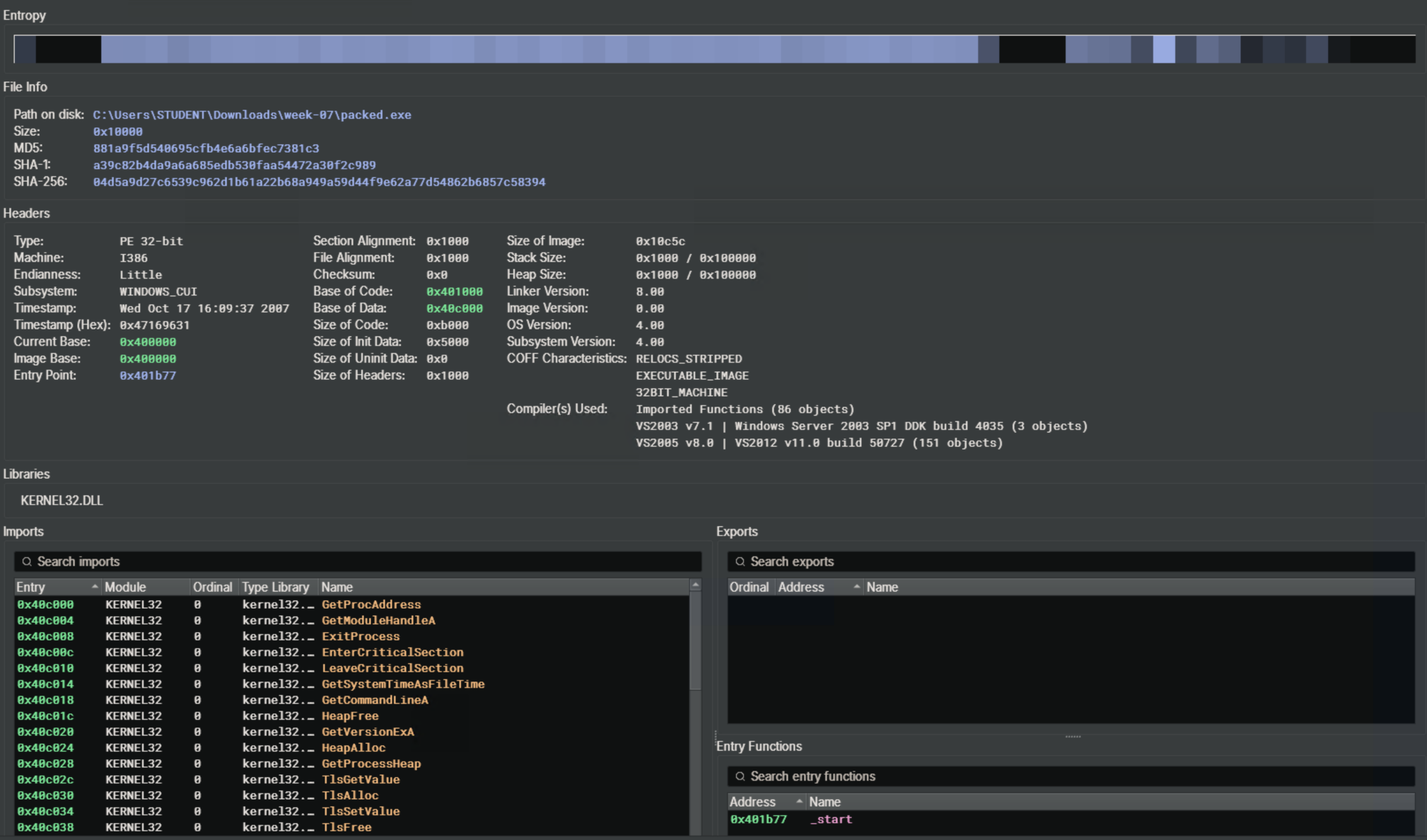Image resolution: width=1427 pixels, height=840 pixels.
Task: Click the sort arrow on the Entry column header
Action: click(x=95, y=587)
